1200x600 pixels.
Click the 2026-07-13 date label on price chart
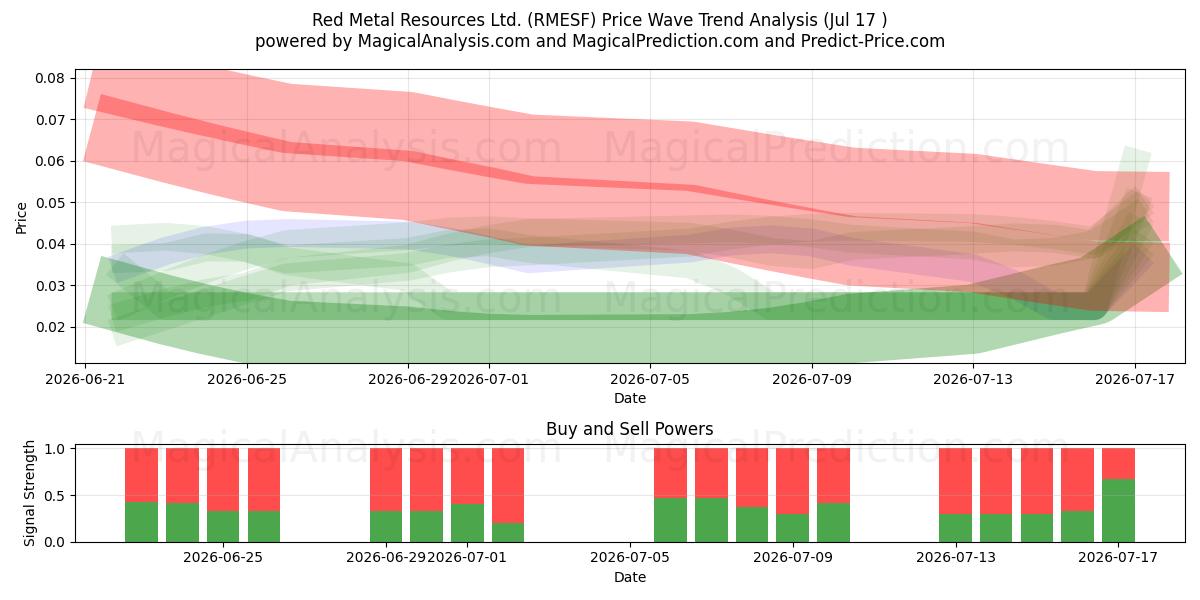click(x=972, y=380)
